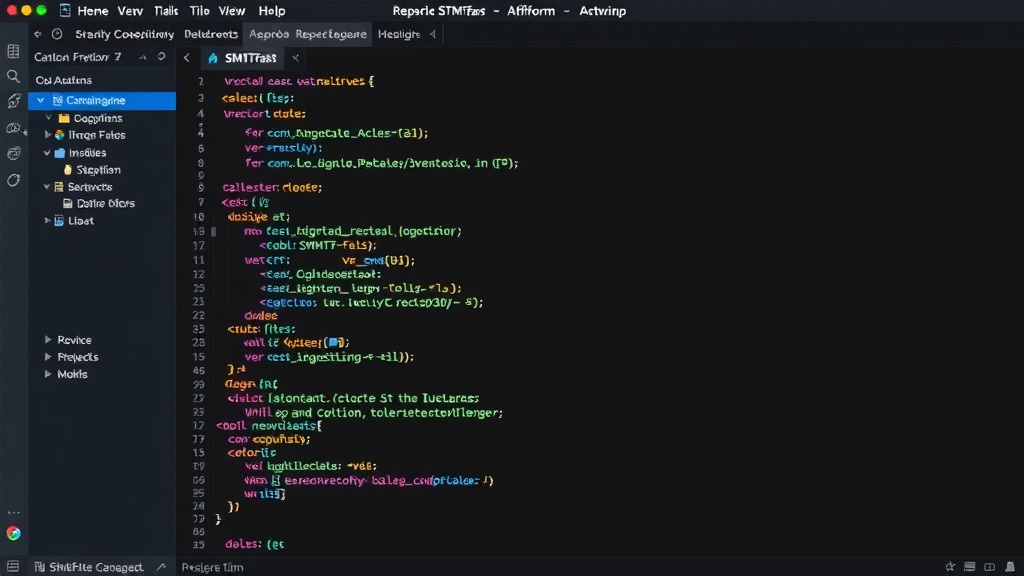The width and height of the screenshot is (1024, 576).
Task: Click the back arrow in toolbar
Action: 38,34
